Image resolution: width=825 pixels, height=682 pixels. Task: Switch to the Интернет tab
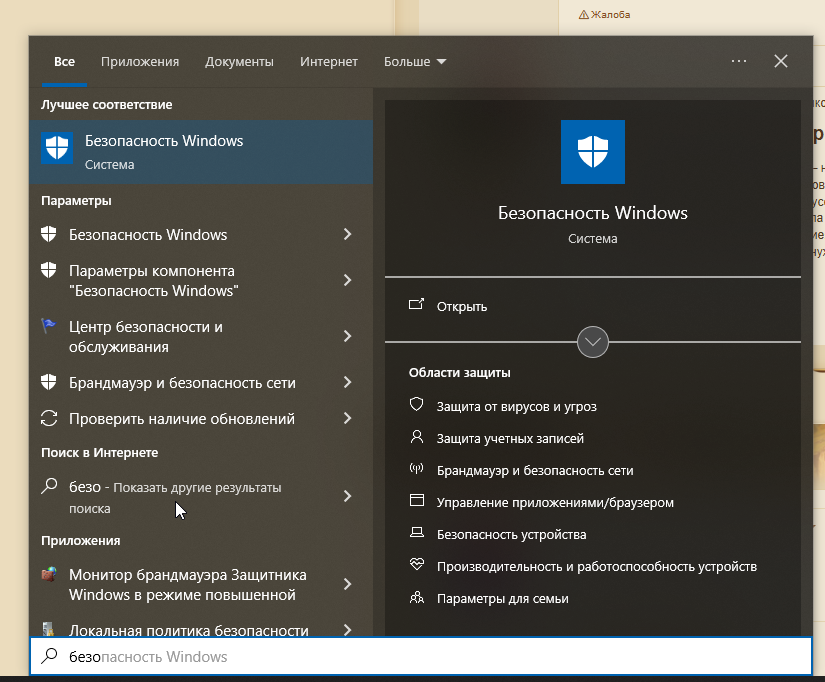tap(329, 62)
